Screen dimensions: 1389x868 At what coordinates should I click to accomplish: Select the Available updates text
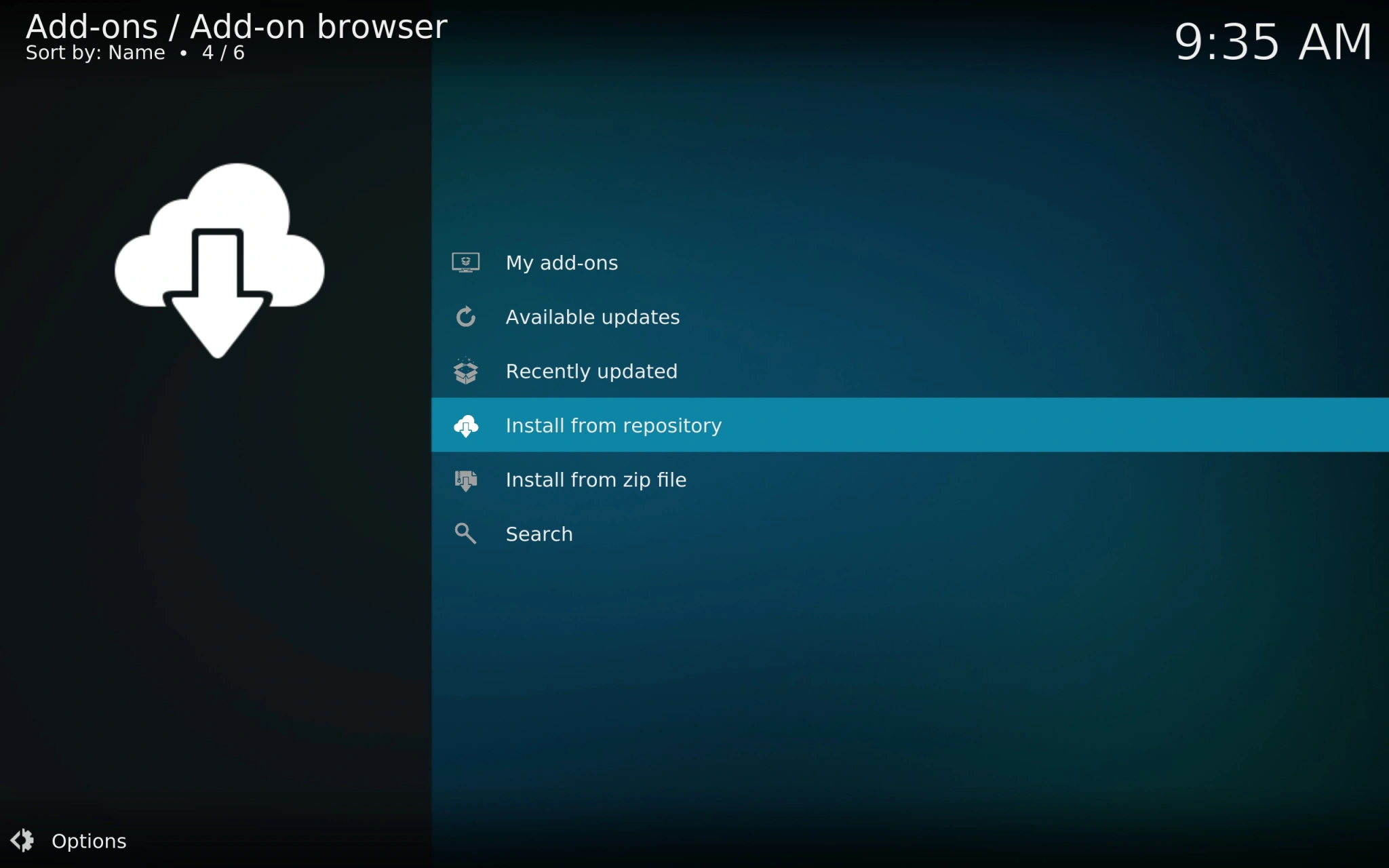coord(592,317)
